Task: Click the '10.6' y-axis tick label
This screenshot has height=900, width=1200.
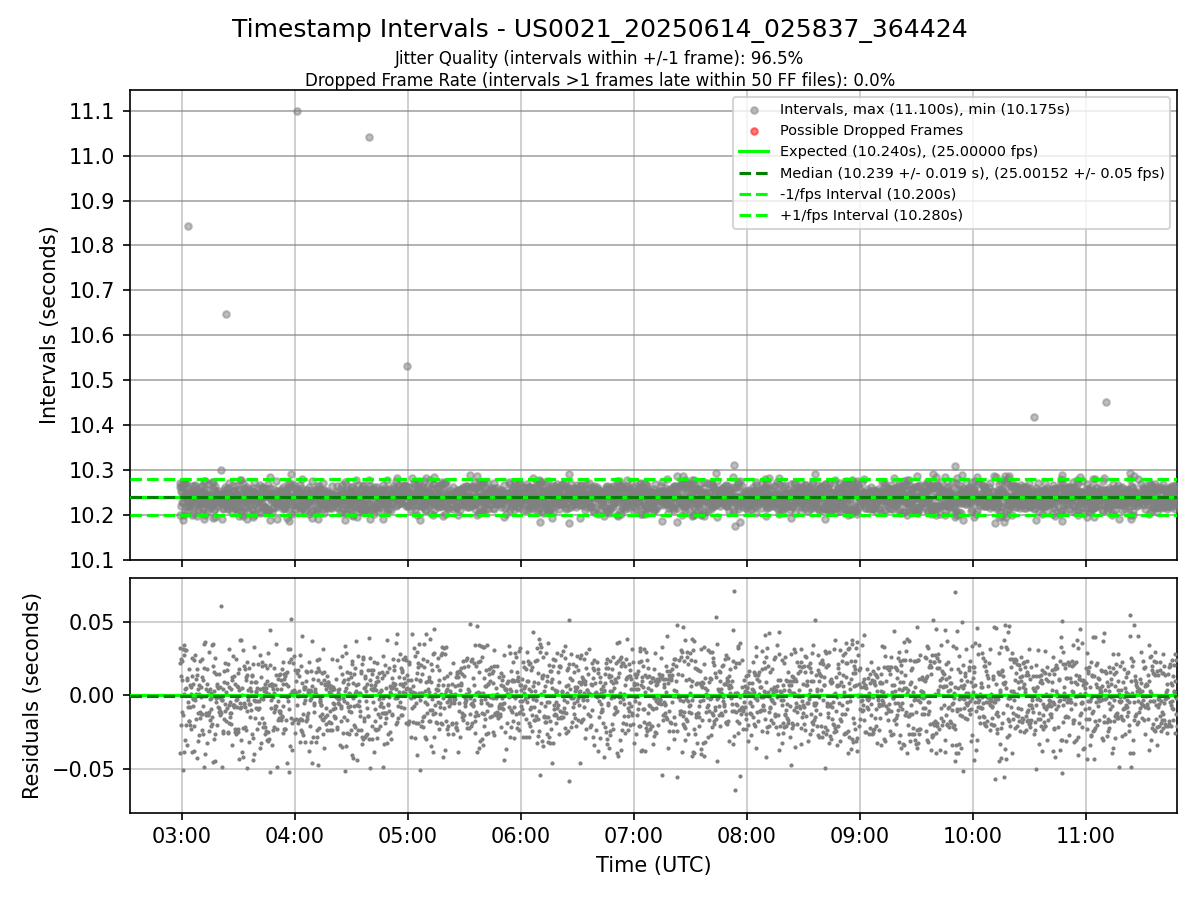Action: pos(90,336)
